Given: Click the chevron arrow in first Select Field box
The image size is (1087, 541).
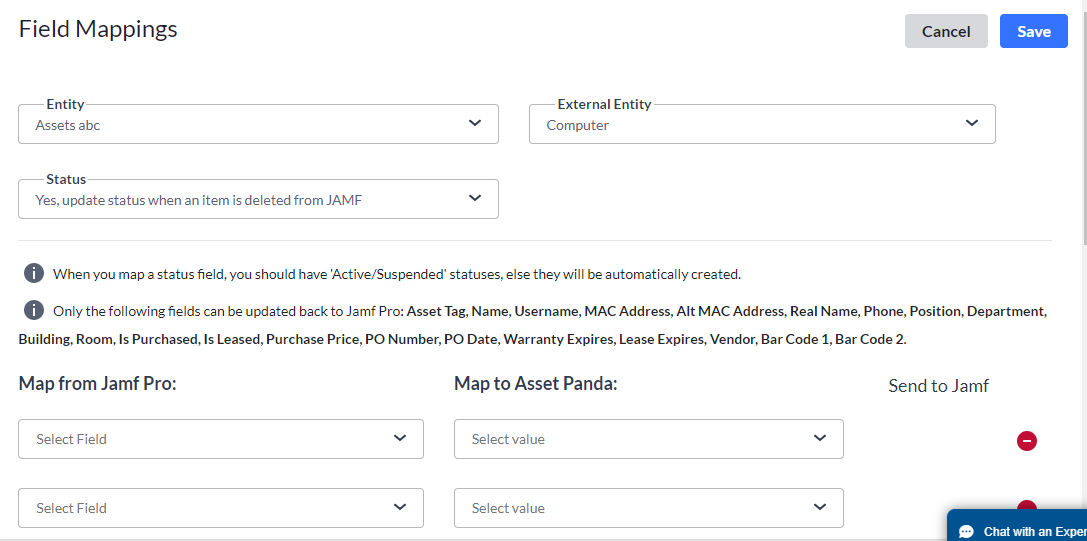Looking at the screenshot, I should 400,438.
